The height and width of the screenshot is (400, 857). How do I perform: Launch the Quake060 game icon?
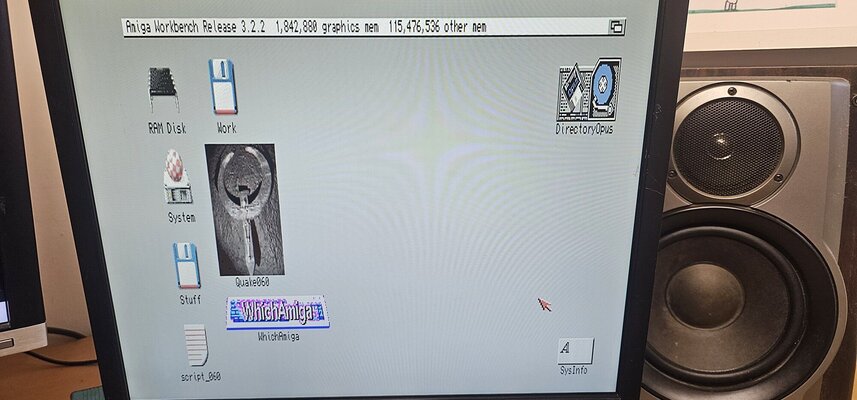(244, 209)
